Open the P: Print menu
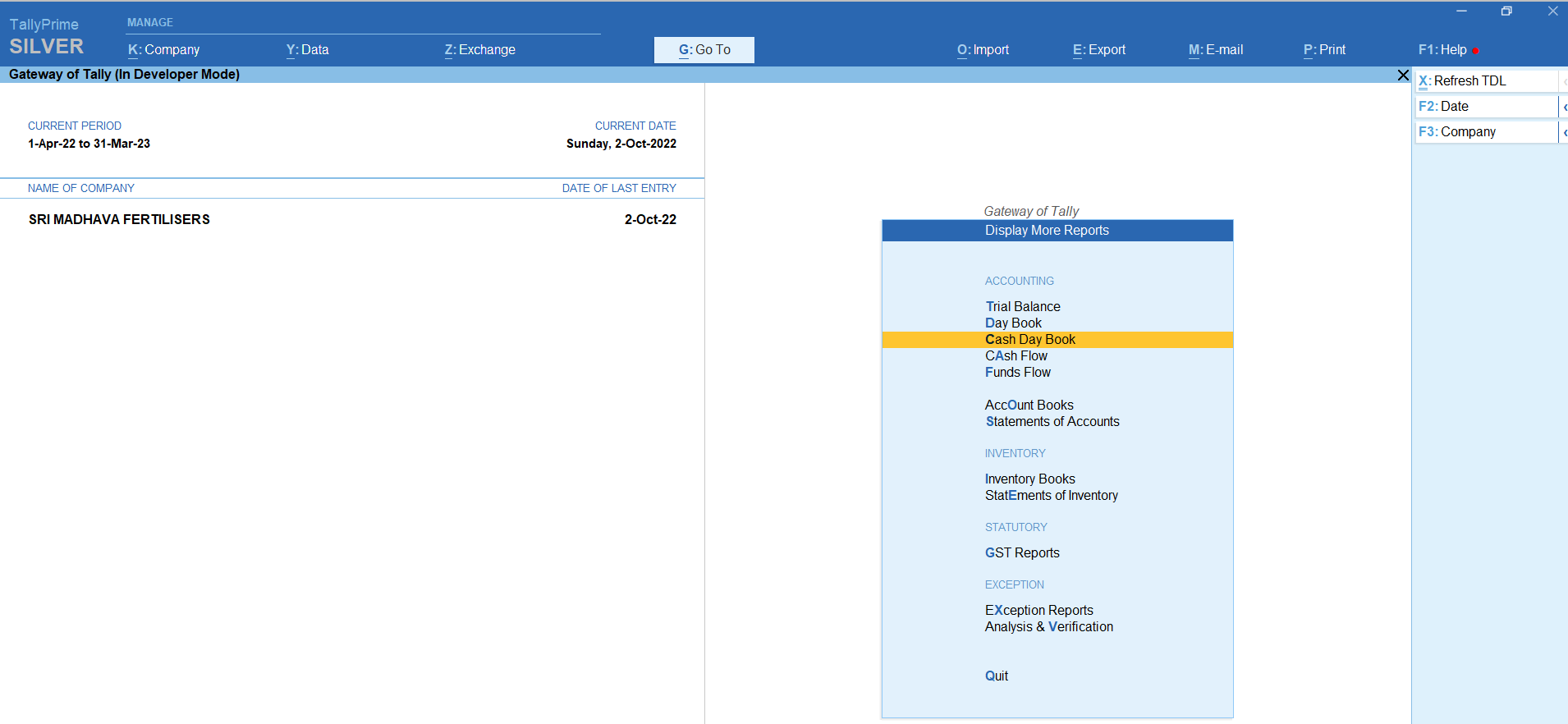This screenshot has height=724, width=1568. tap(1324, 50)
